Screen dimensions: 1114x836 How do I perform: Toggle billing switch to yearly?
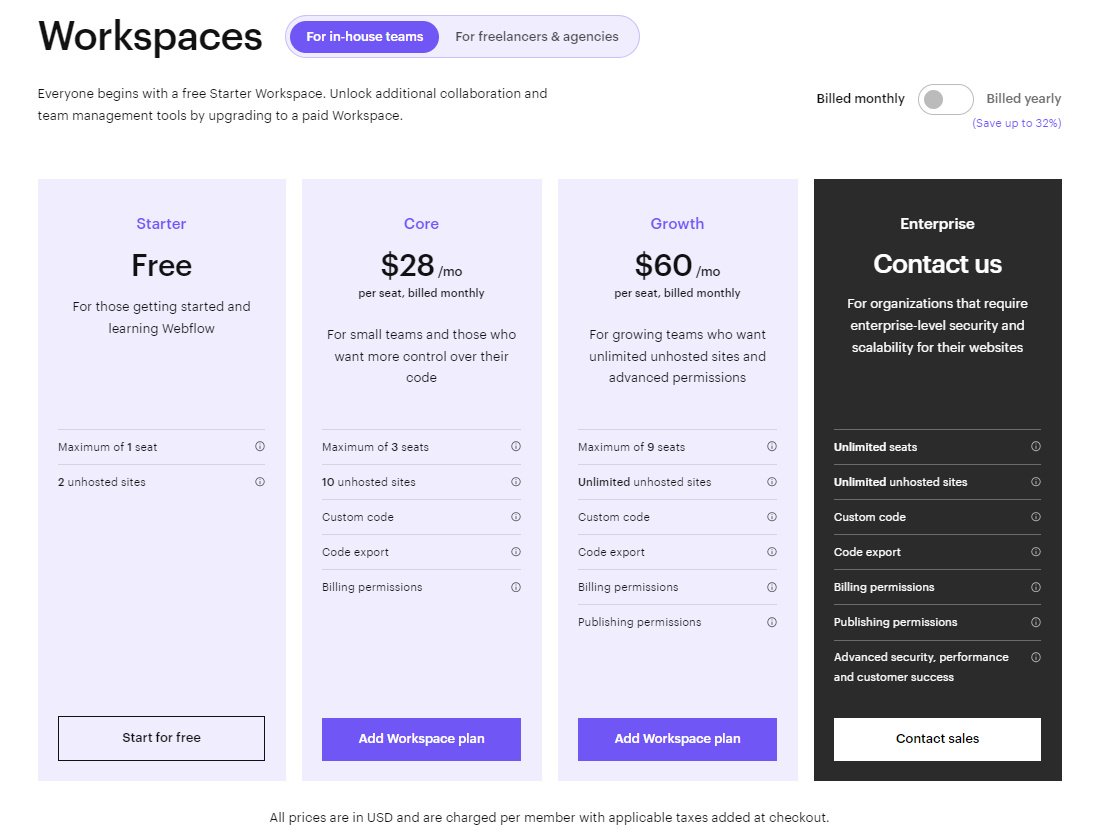pyautogui.click(x=946, y=99)
